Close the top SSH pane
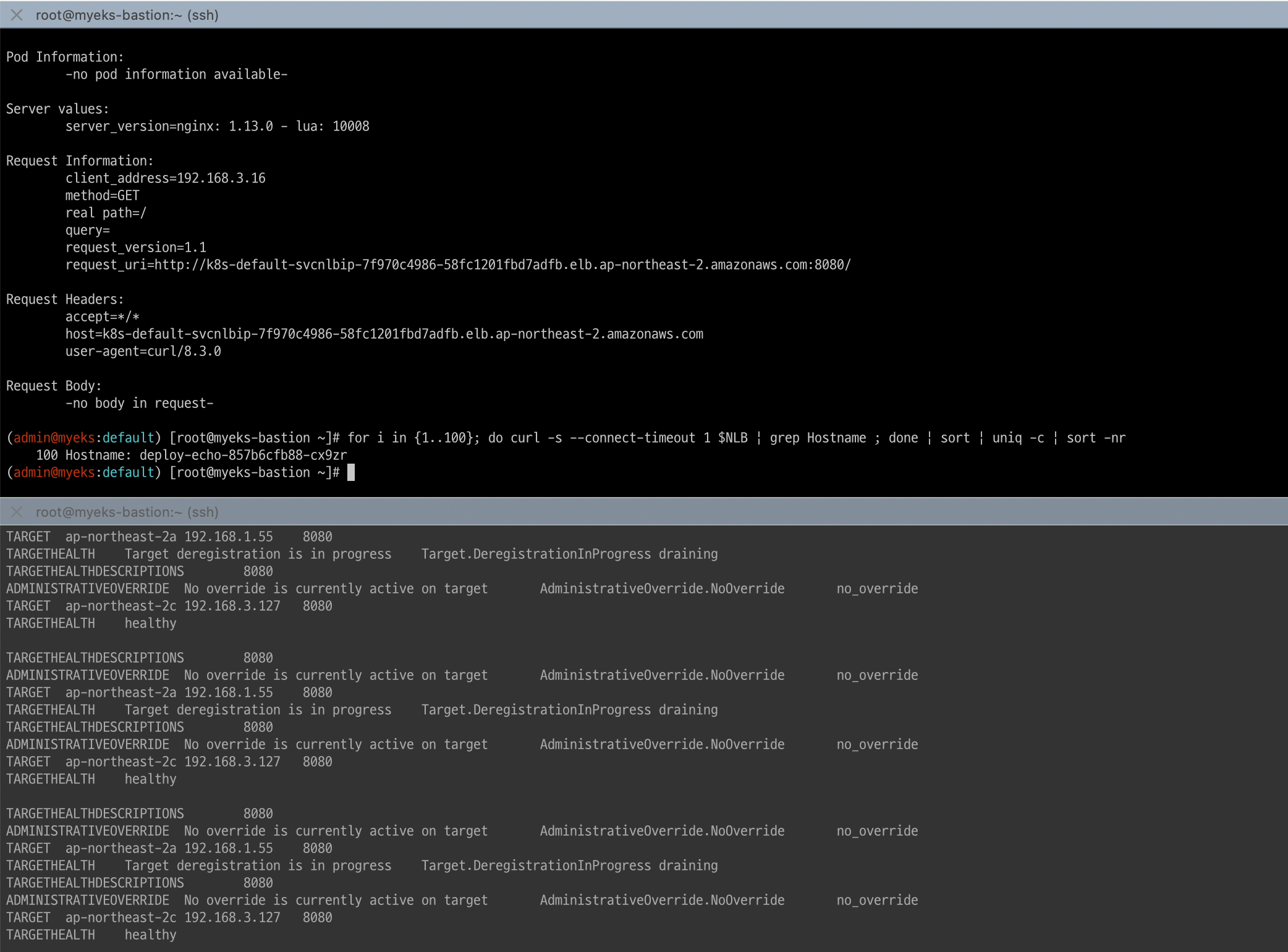This screenshot has width=1288, height=952. tap(17, 15)
